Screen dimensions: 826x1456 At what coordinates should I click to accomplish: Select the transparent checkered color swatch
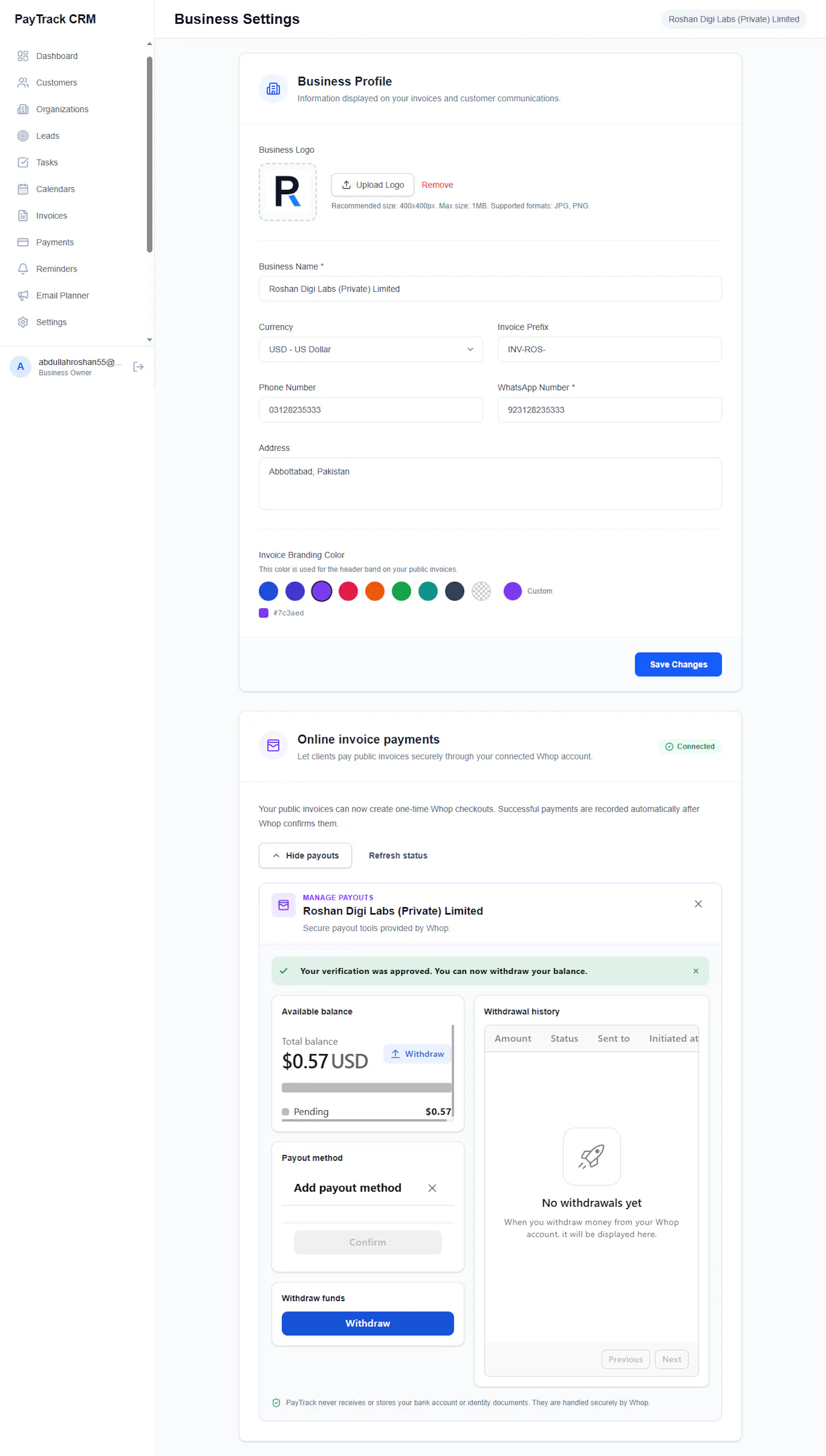pyautogui.click(x=482, y=591)
